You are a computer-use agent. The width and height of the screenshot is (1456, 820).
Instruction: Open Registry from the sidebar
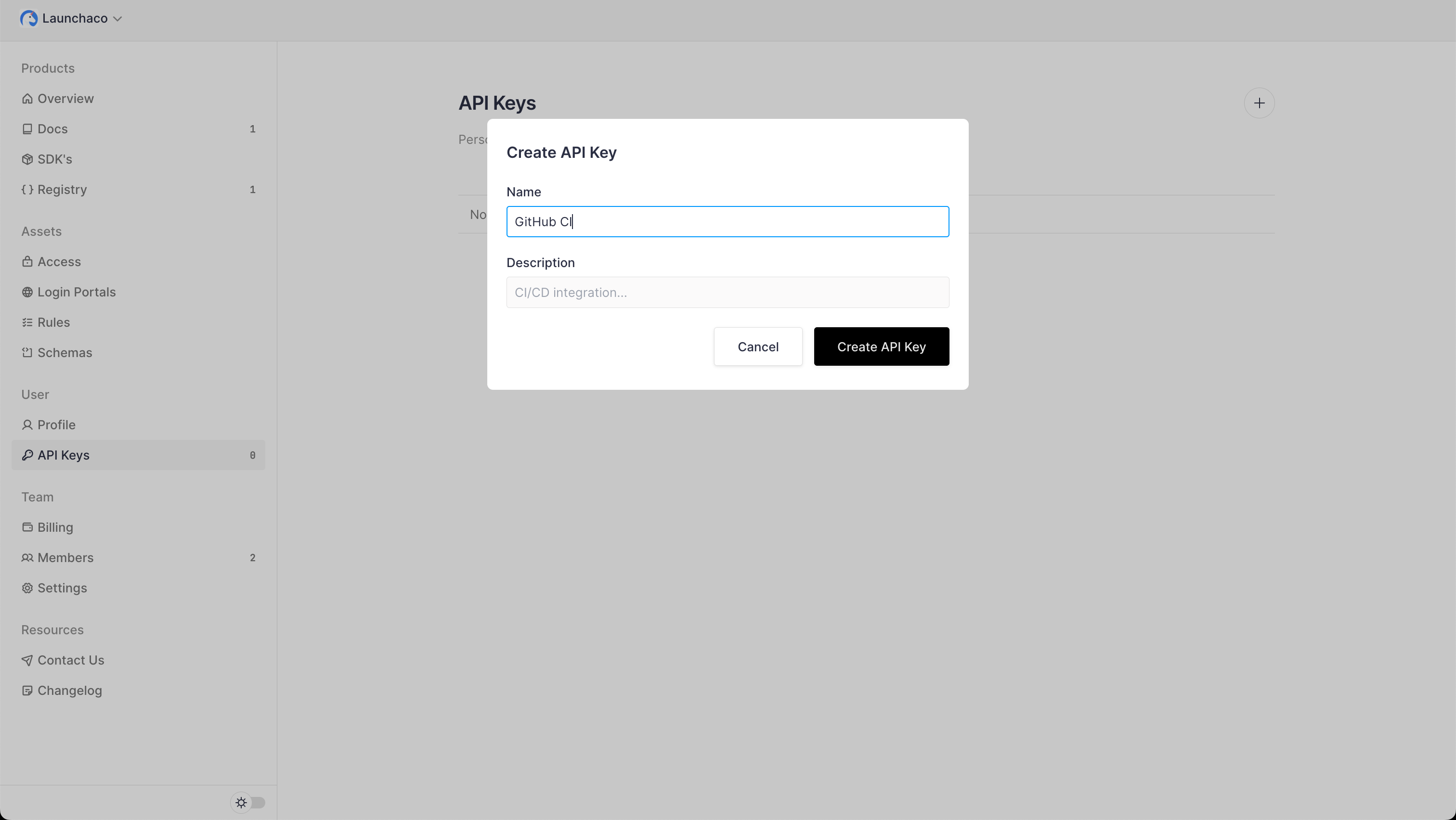click(x=138, y=190)
